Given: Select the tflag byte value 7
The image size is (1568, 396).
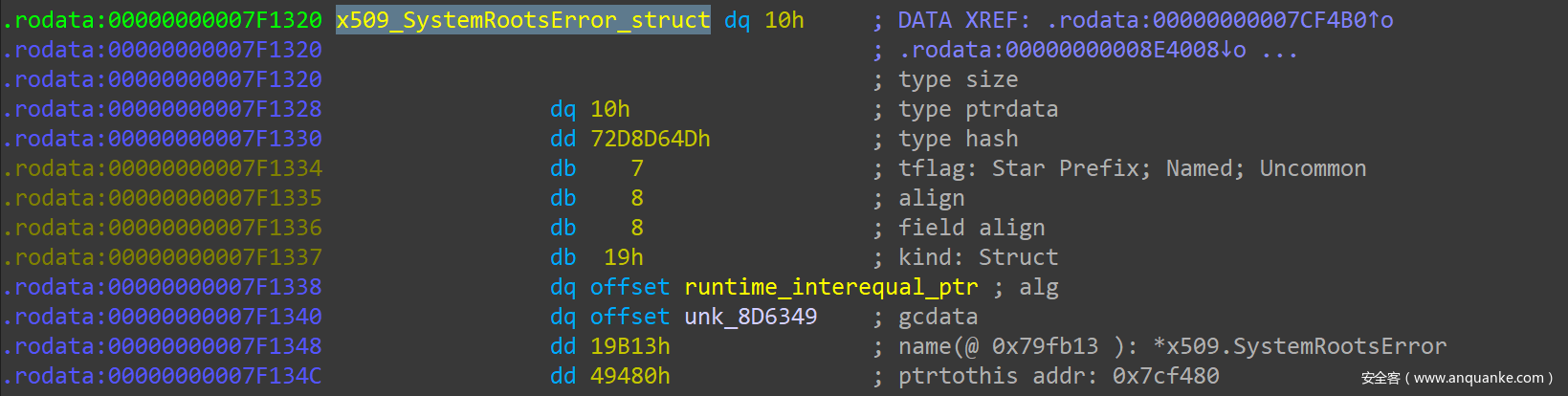Looking at the screenshot, I should [x=636, y=168].
